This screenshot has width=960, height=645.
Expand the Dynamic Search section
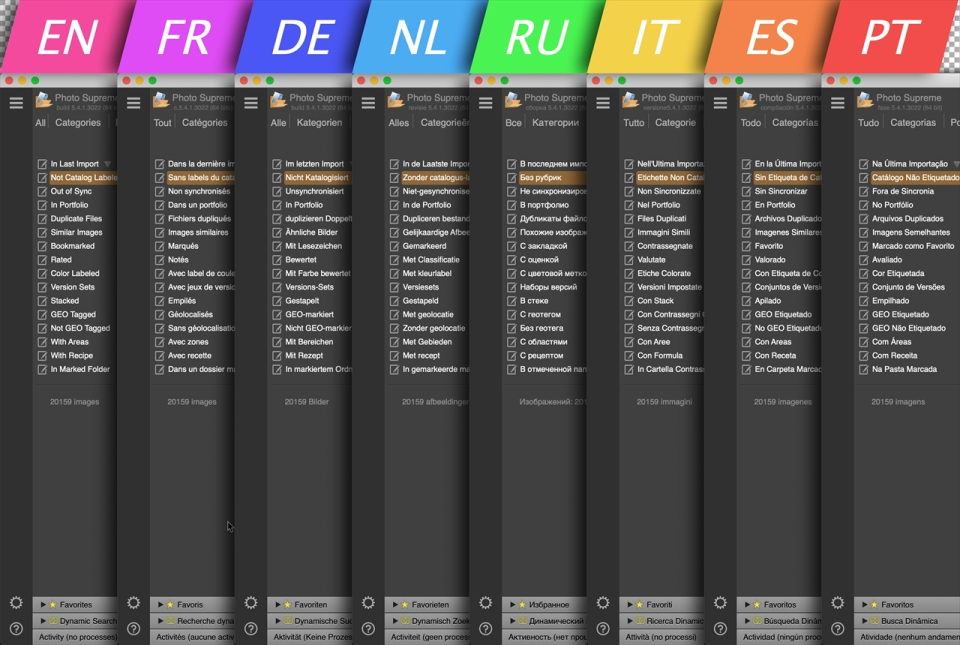pyautogui.click(x=43, y=621)
